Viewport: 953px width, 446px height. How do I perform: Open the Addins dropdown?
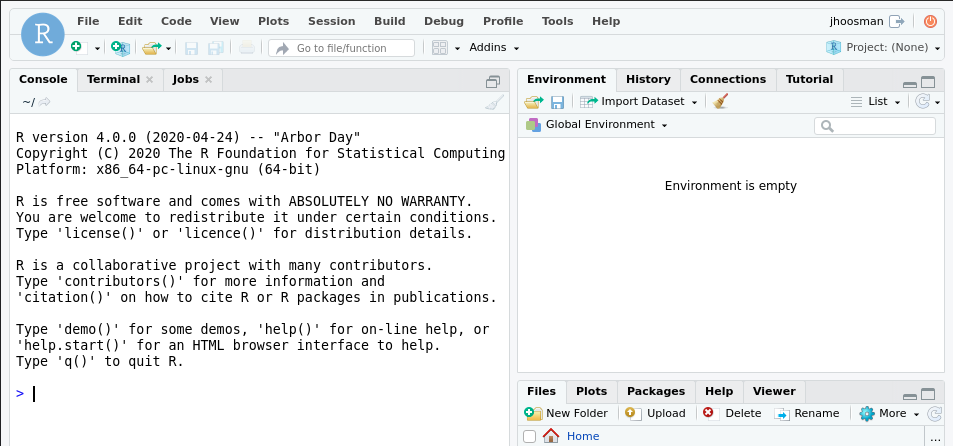494,47
